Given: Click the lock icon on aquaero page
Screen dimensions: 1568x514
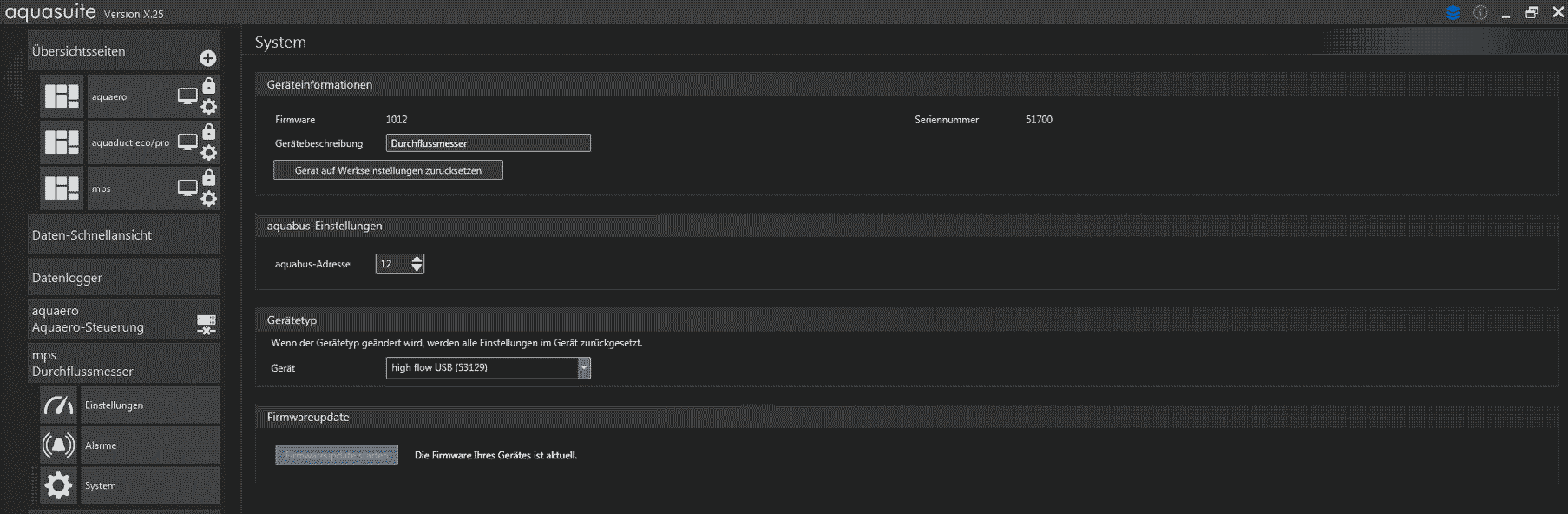Looking at the screenshot, I should 209,85.
